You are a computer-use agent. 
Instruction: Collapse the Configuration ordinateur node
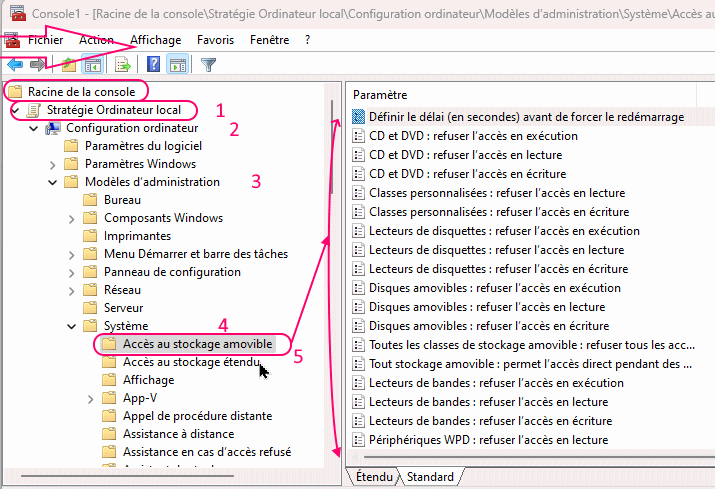click(34, 129)
